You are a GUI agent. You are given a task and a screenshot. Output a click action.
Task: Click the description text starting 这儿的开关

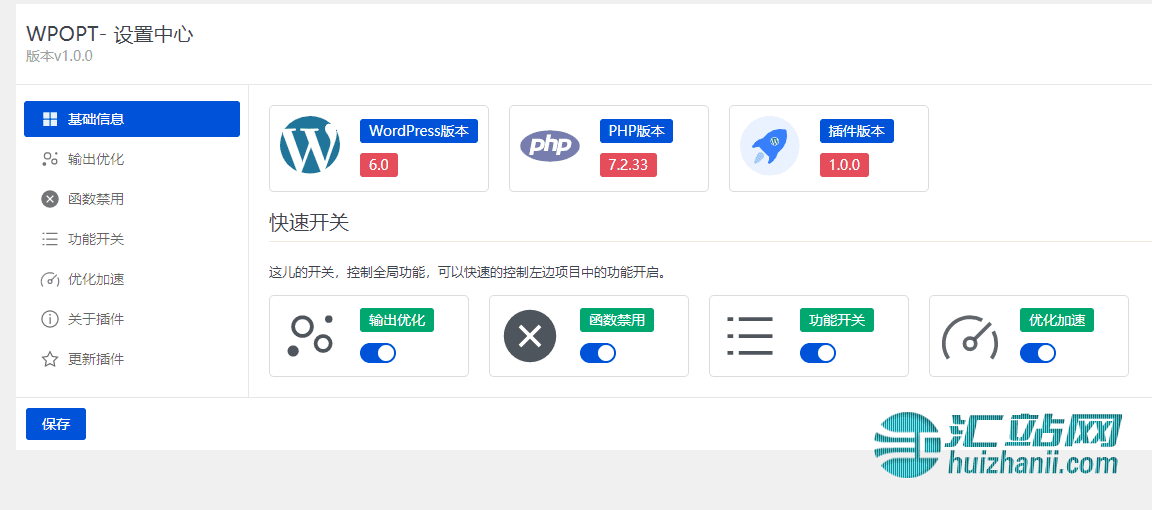pyautogui.click(x=468, y=274)
